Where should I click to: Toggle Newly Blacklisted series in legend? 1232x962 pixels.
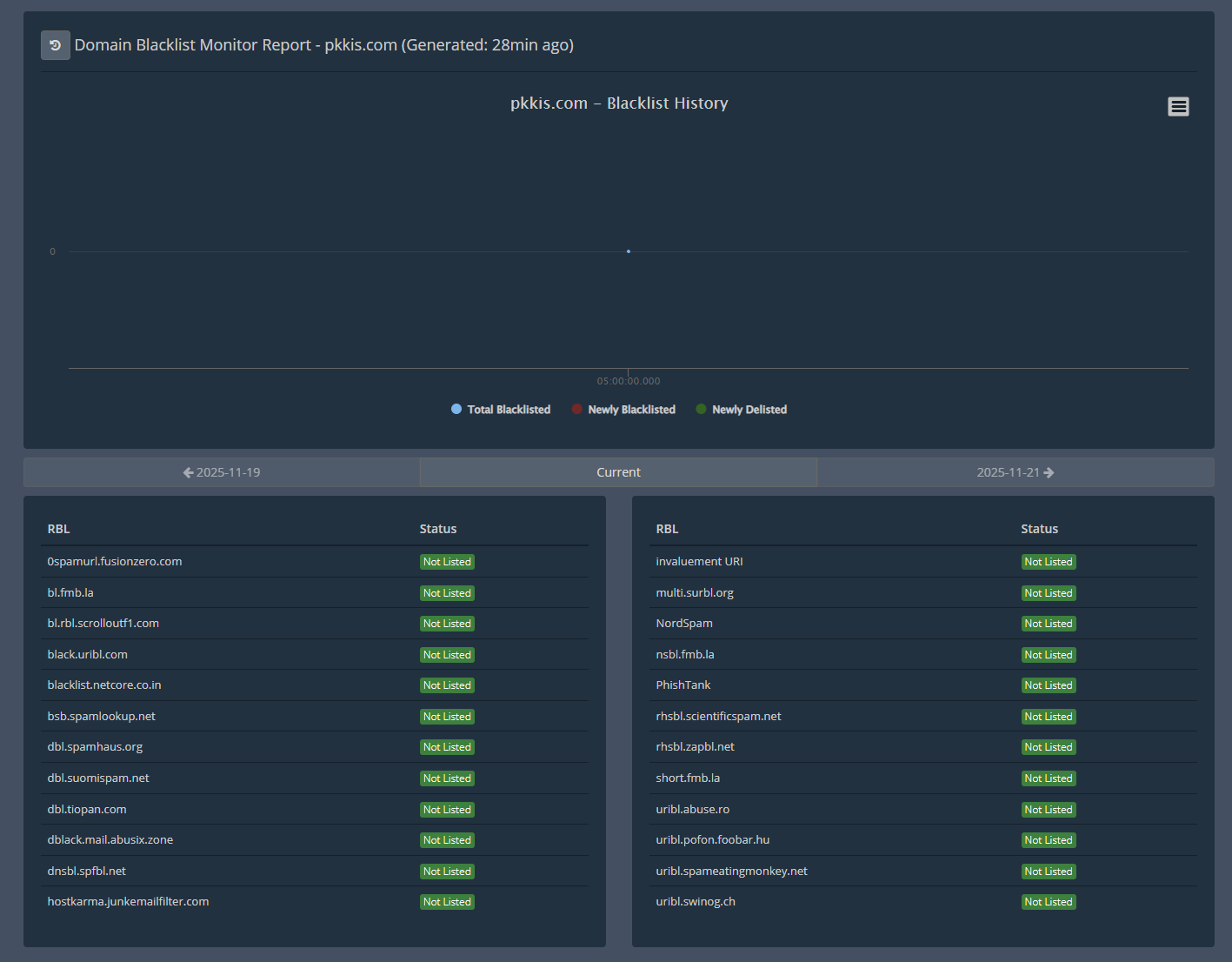click(x=631, y=410)
